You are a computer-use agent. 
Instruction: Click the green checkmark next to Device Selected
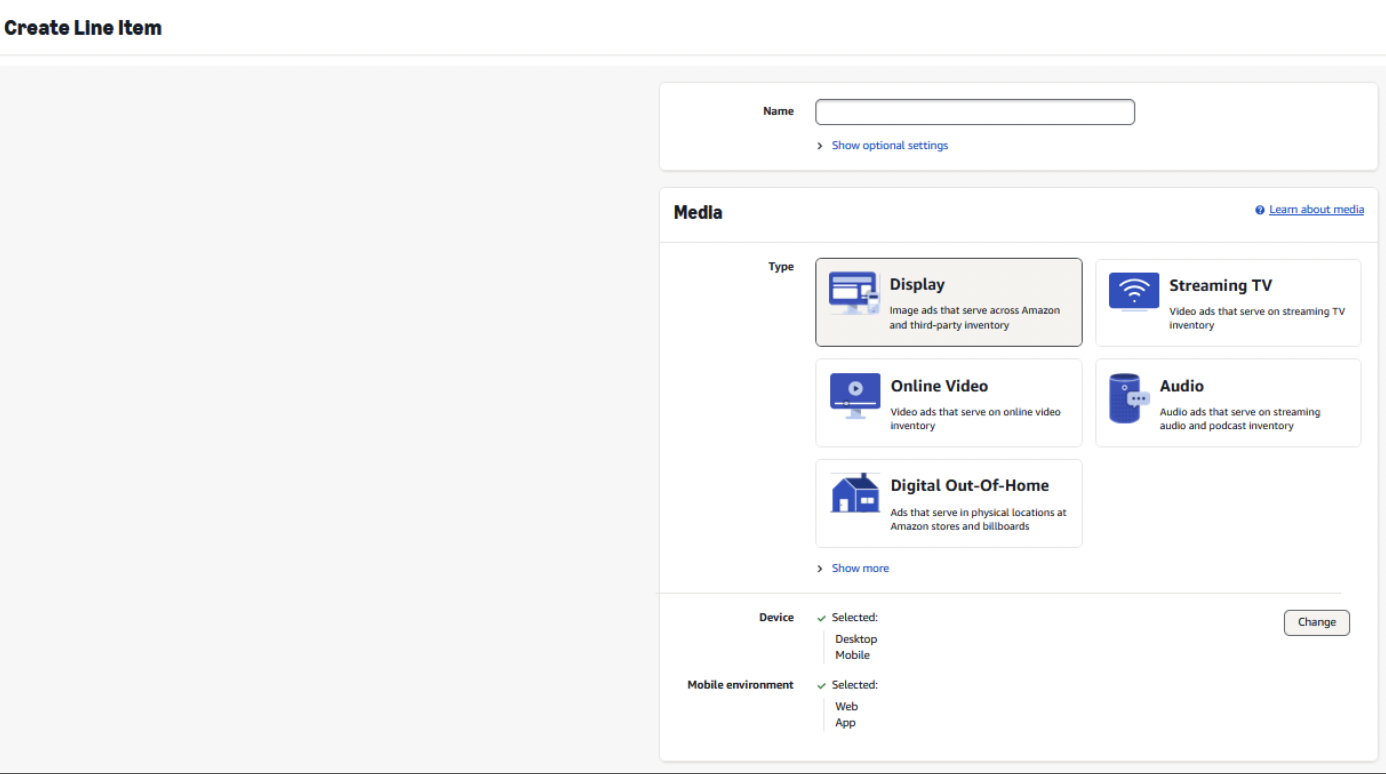[x=822, y=618]
